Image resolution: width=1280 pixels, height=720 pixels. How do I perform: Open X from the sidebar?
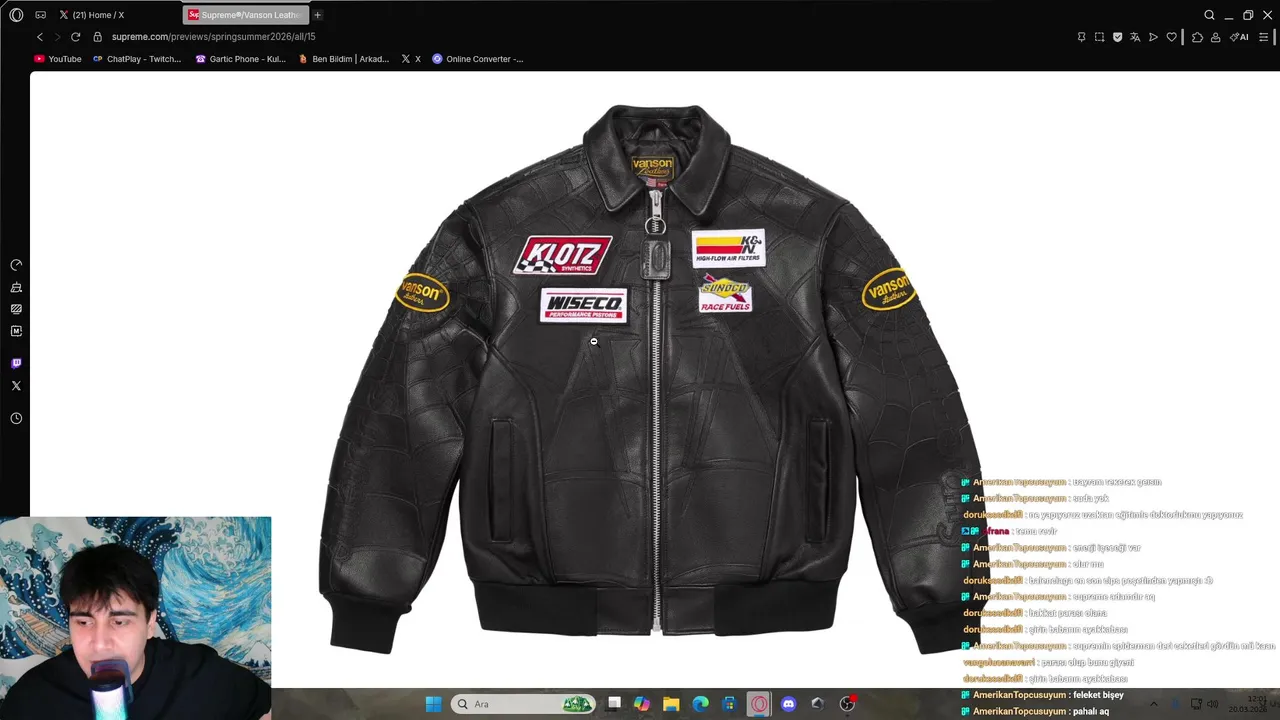pyautogui.click(x=16, y=385)
